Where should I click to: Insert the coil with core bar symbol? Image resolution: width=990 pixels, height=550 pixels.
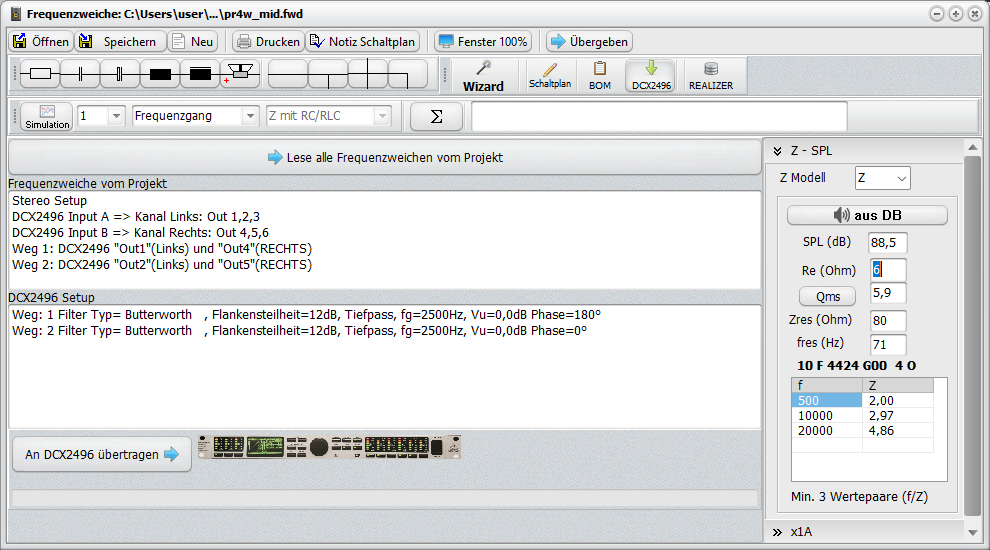click(200, 75)
